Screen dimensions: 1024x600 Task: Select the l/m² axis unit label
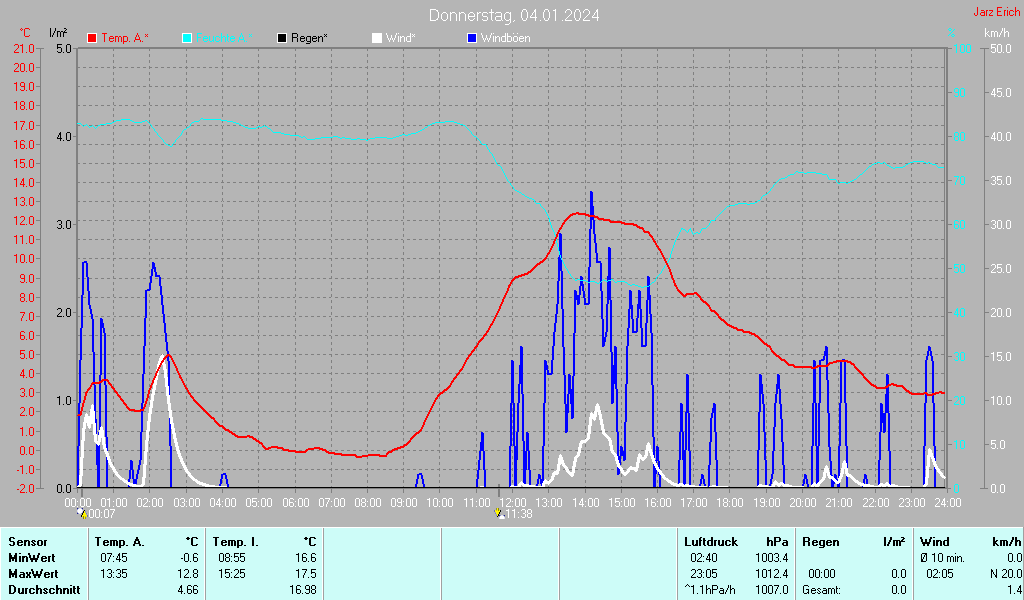coord(58,33)
